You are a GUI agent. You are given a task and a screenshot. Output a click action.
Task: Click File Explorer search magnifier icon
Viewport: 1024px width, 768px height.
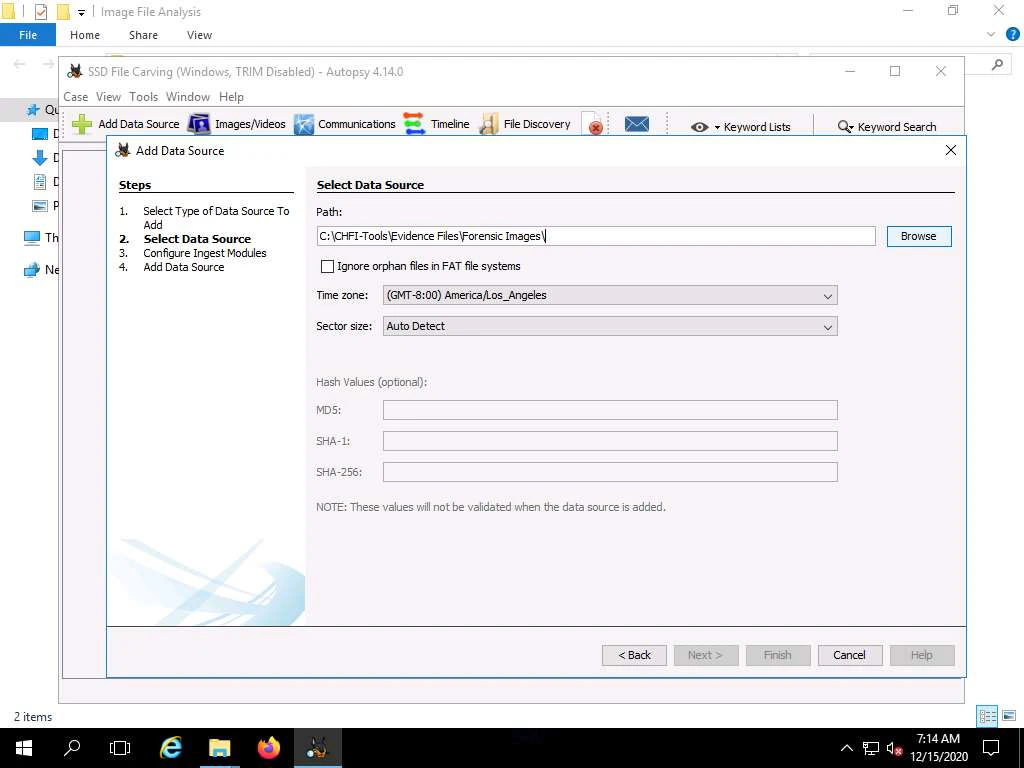[x=997, y=64]
